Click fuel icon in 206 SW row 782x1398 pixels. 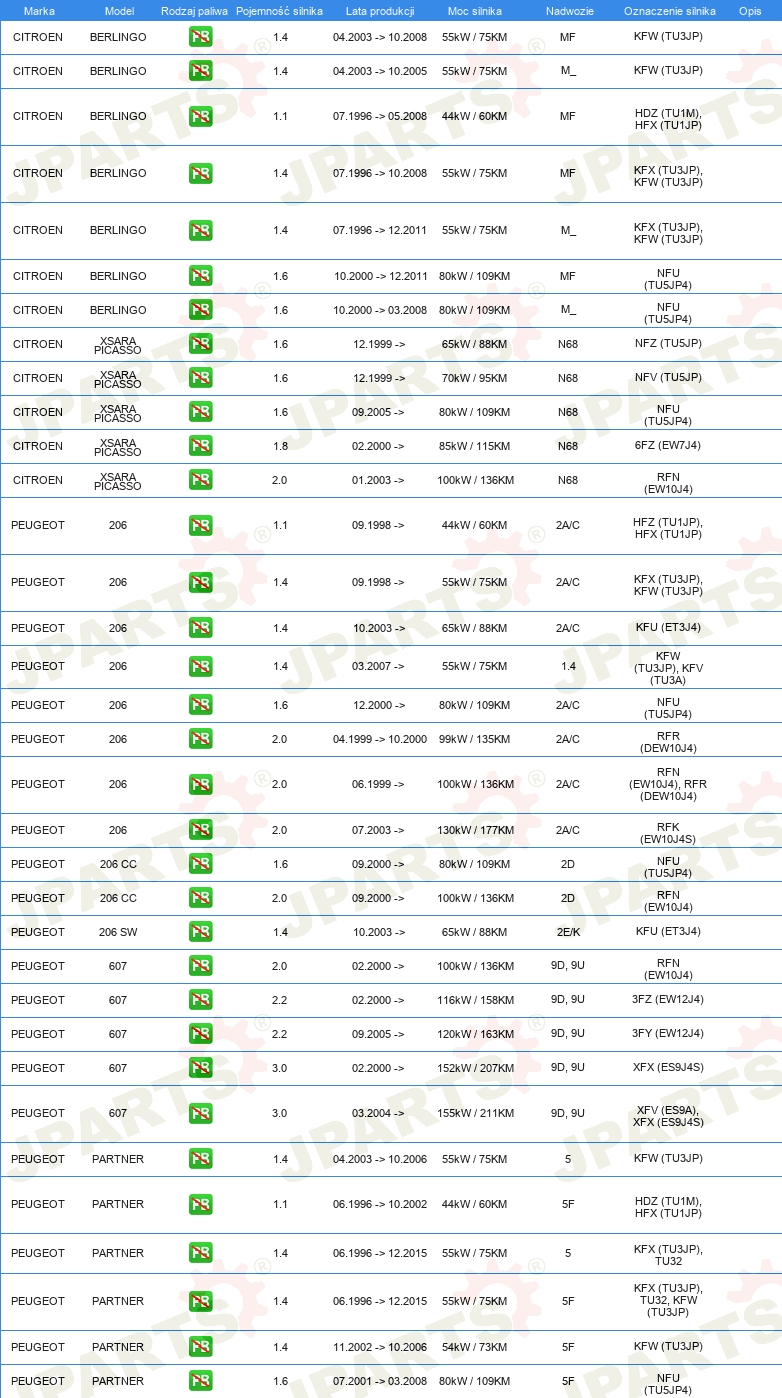(200, 932)
